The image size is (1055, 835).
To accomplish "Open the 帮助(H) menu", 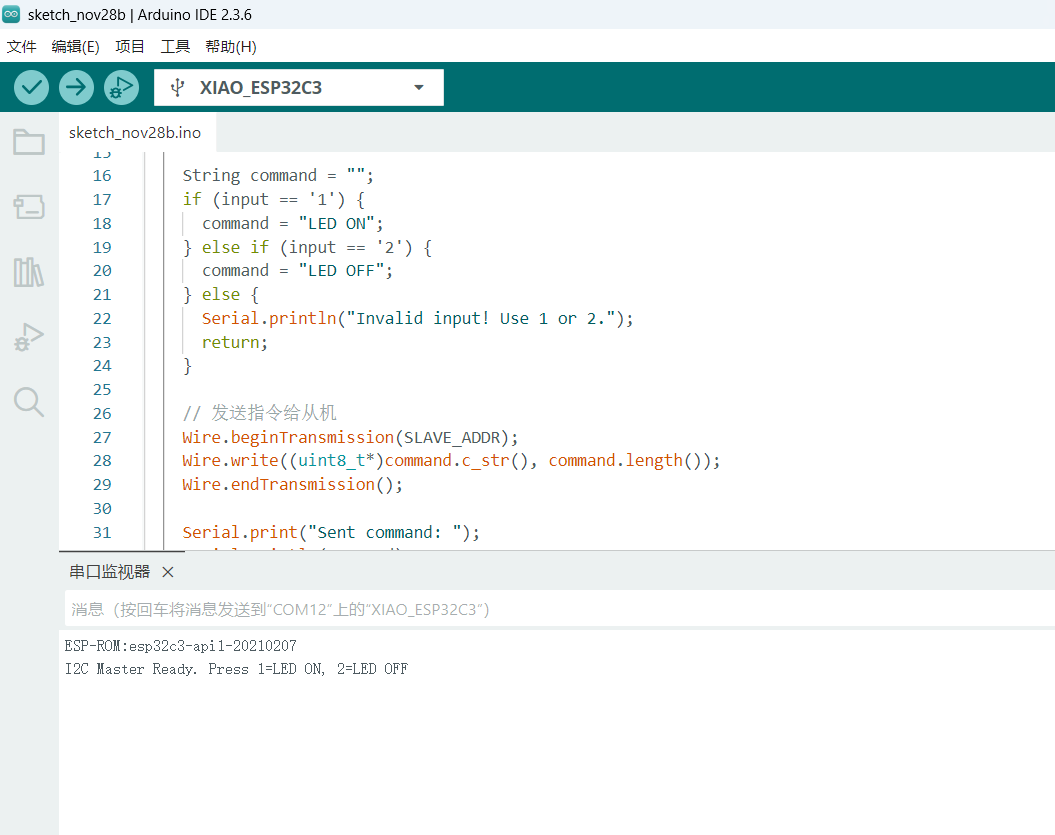I will 231,46.
